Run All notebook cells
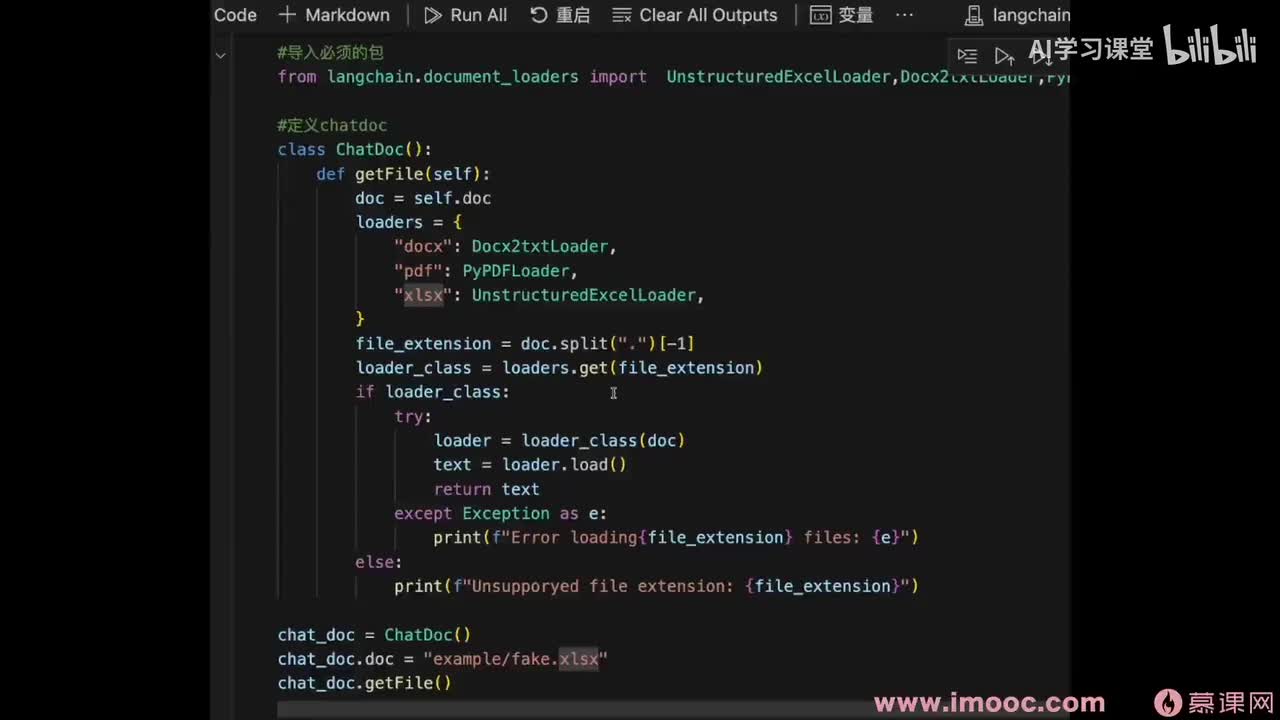Image resolution: width=1280 pixels, height=720 pixels. 466,15
